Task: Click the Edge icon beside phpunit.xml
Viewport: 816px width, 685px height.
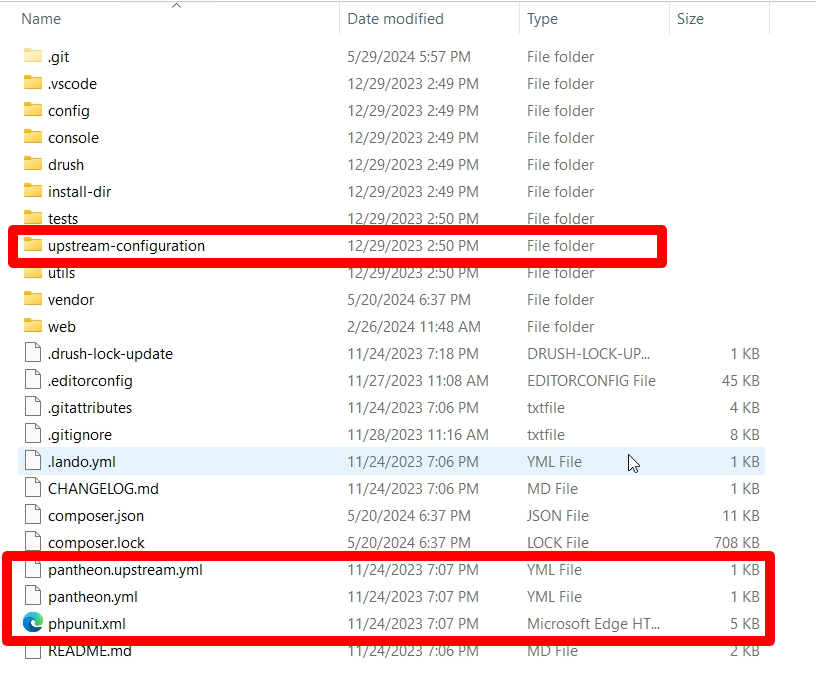Action: (33, 623)
